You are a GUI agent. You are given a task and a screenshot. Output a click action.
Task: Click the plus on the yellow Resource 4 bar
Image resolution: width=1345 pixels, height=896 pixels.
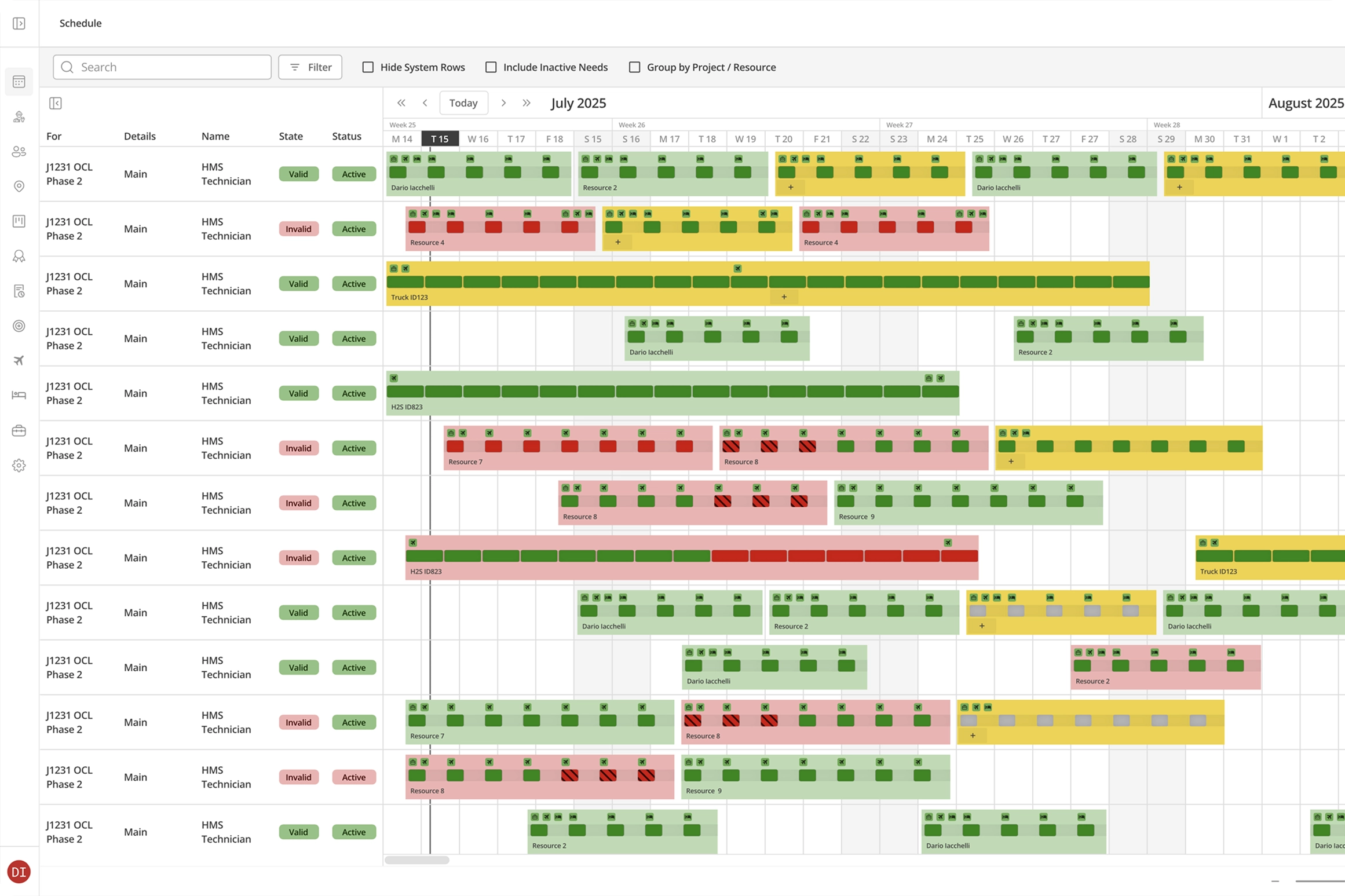click(617, 242)
